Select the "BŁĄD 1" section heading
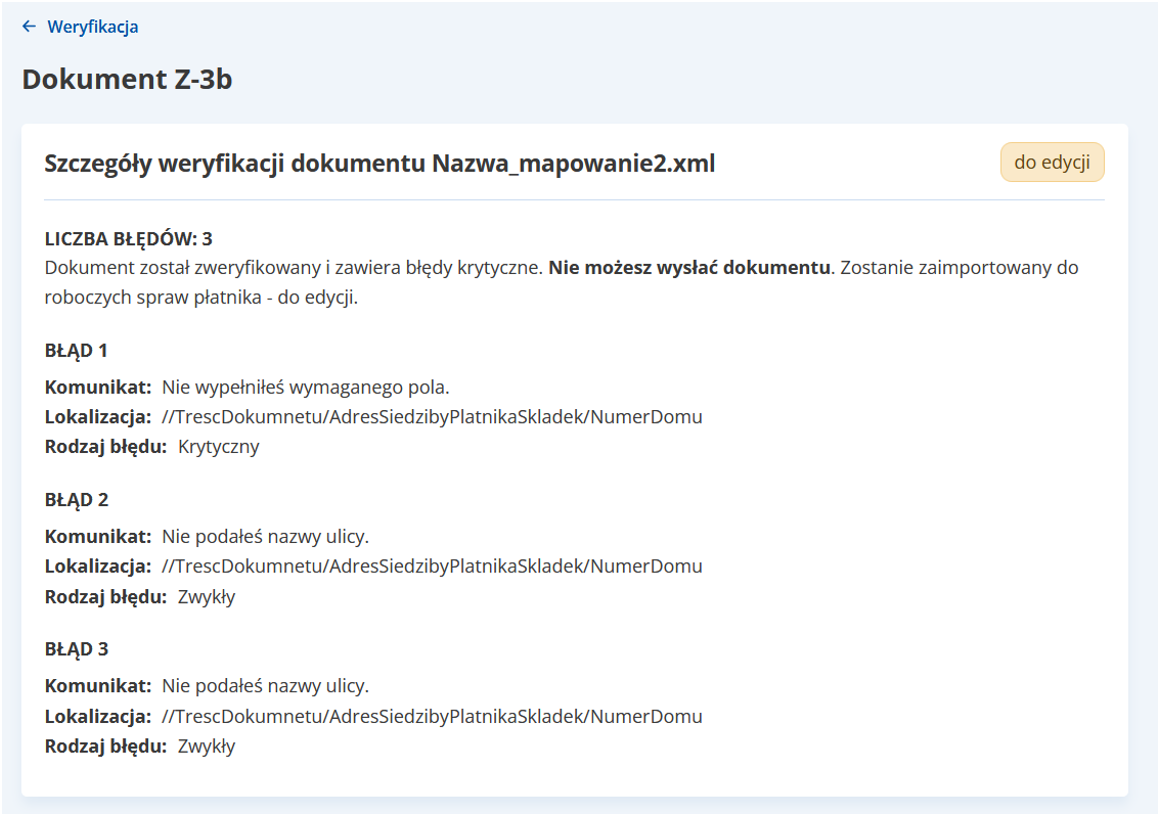The image size is (1161, 817). pos(76,350)
